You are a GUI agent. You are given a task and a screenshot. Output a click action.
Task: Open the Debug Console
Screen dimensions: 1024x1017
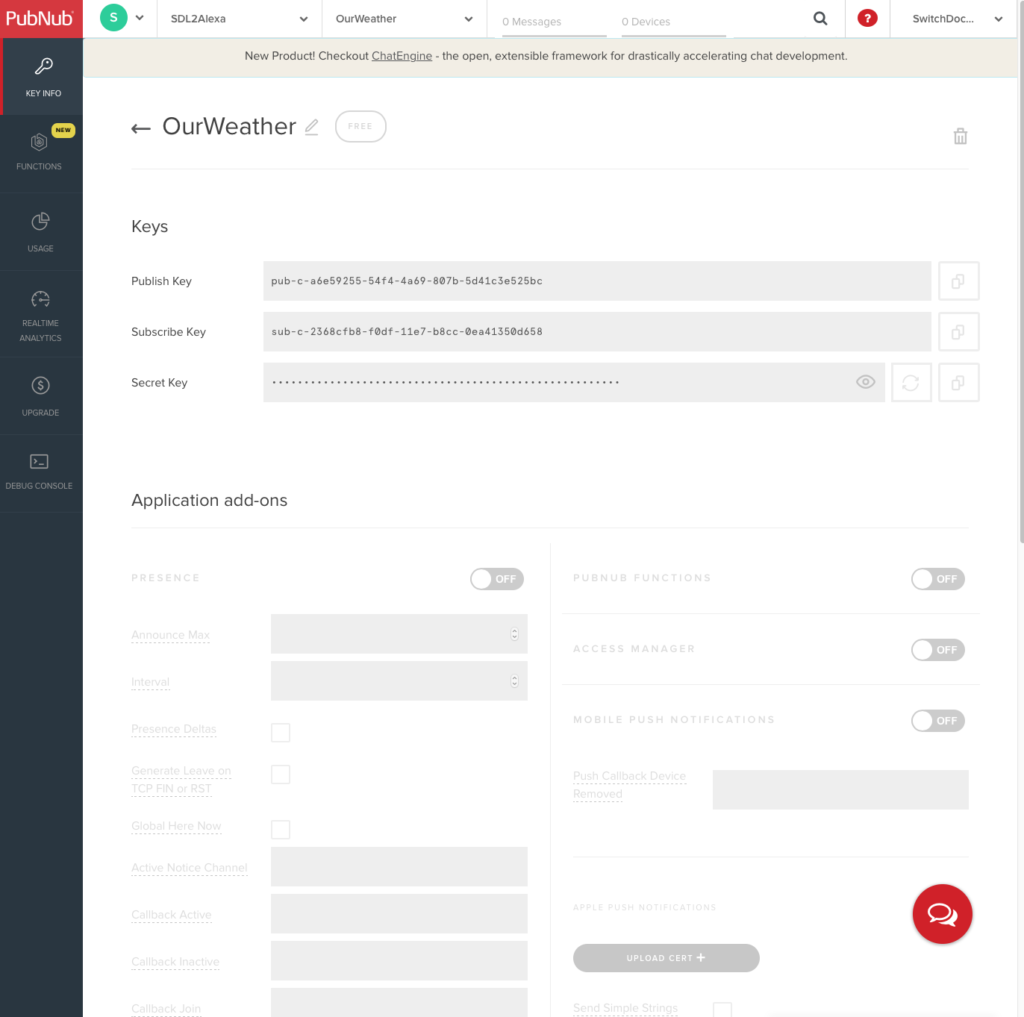[39, 472]
